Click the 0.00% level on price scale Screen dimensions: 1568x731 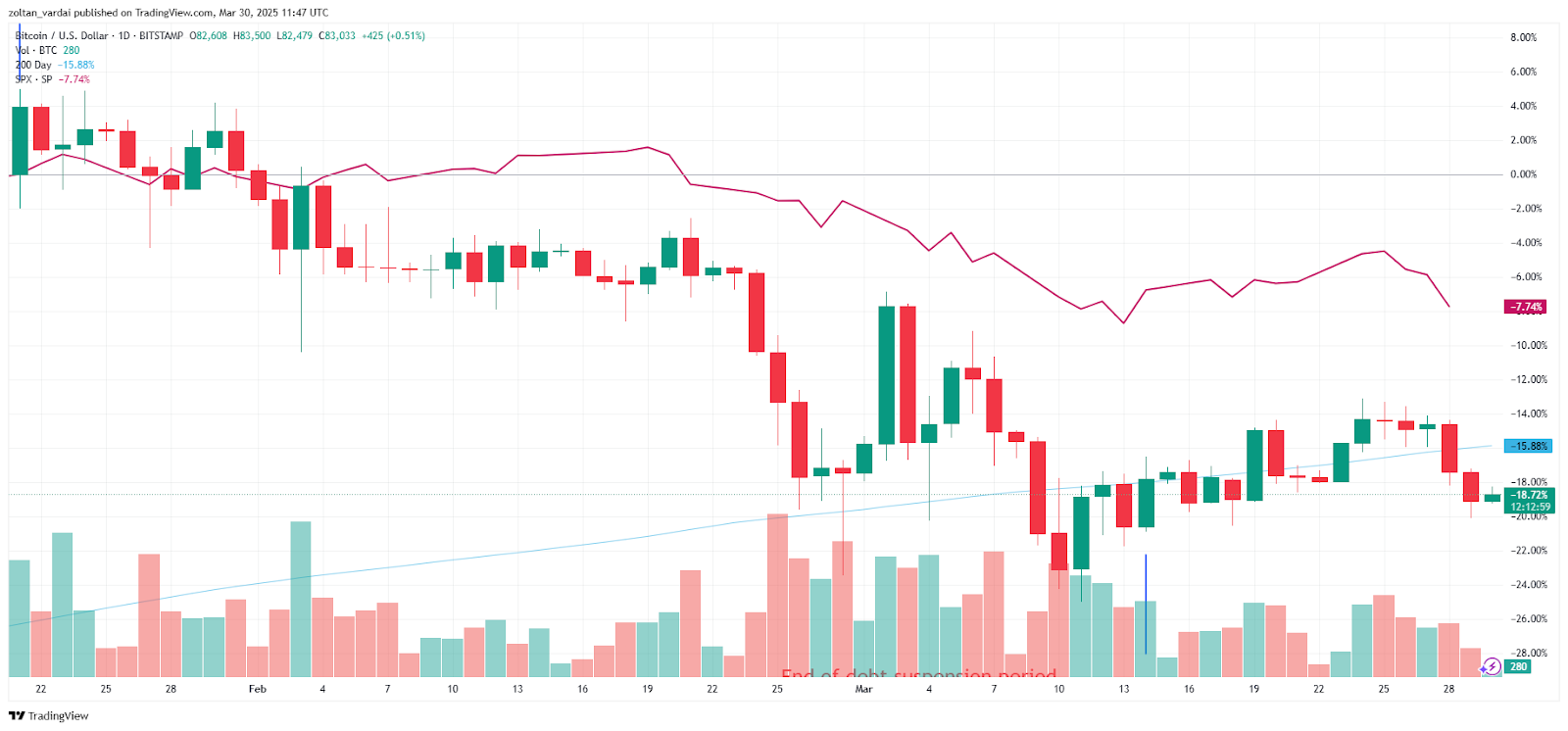pyautogui.click(x=1523, y=174)
